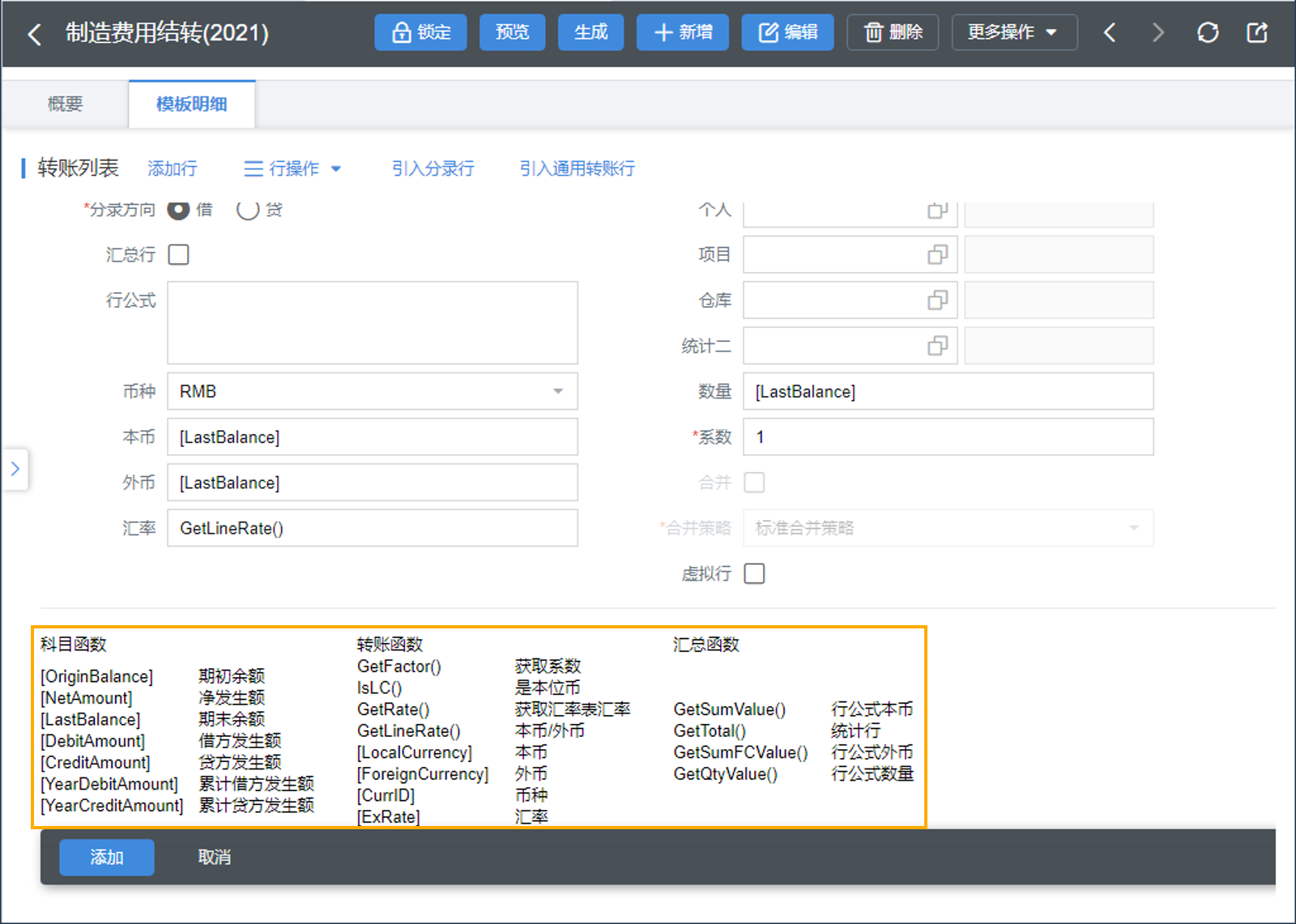Click the [CreditAmount] function text
This screenshot has width=1296, height=924.
(x=96, y=762)
